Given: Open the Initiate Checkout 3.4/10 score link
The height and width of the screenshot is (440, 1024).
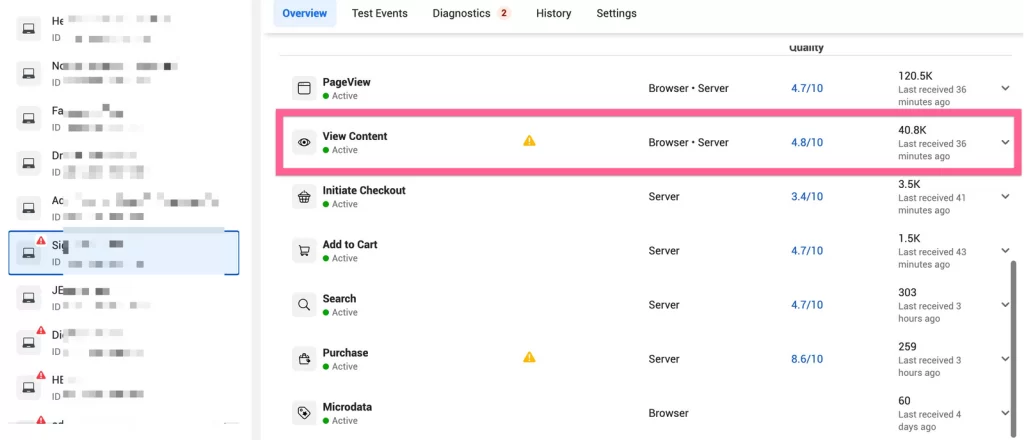Looking at the screenshot, I should [x=806, y=196].
